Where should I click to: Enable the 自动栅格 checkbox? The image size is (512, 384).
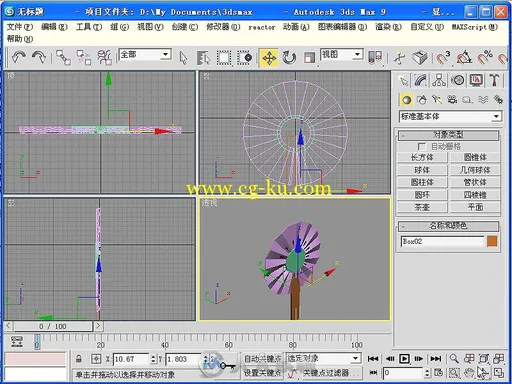pyautogui.click(x=421, y=147)
